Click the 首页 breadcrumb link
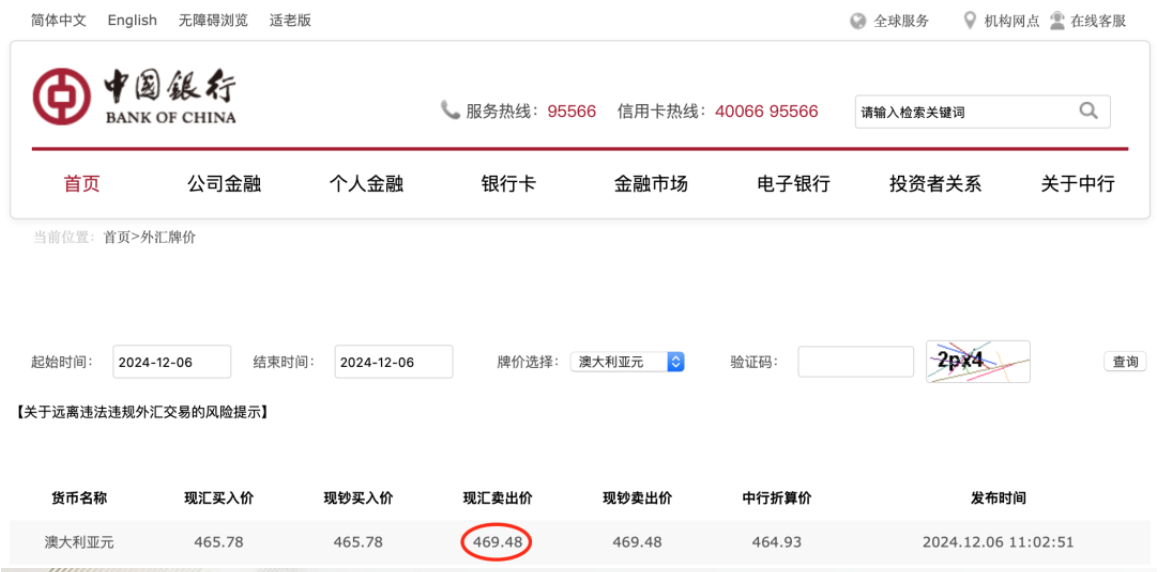The height and width of the screenshot is (572, 1160). [117, 238]
